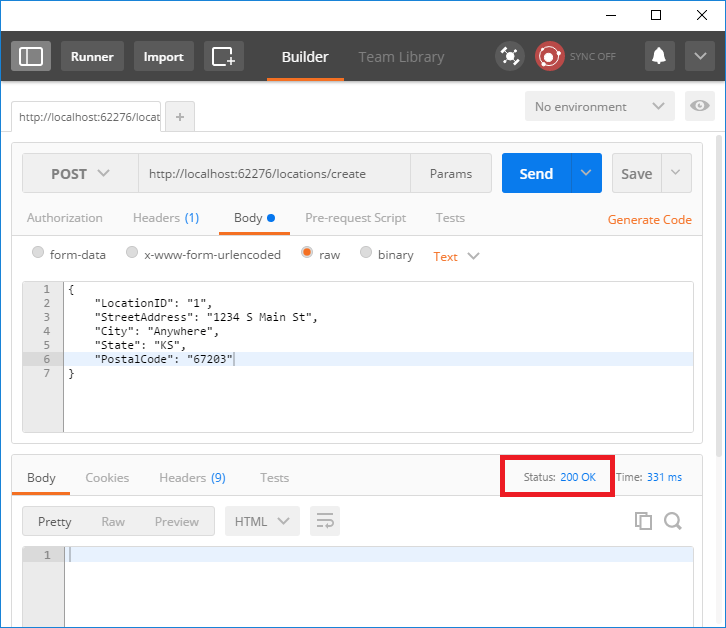Screen dimensions: 726x628
Task: Select the raw body radio button
Action: (307, 252)
